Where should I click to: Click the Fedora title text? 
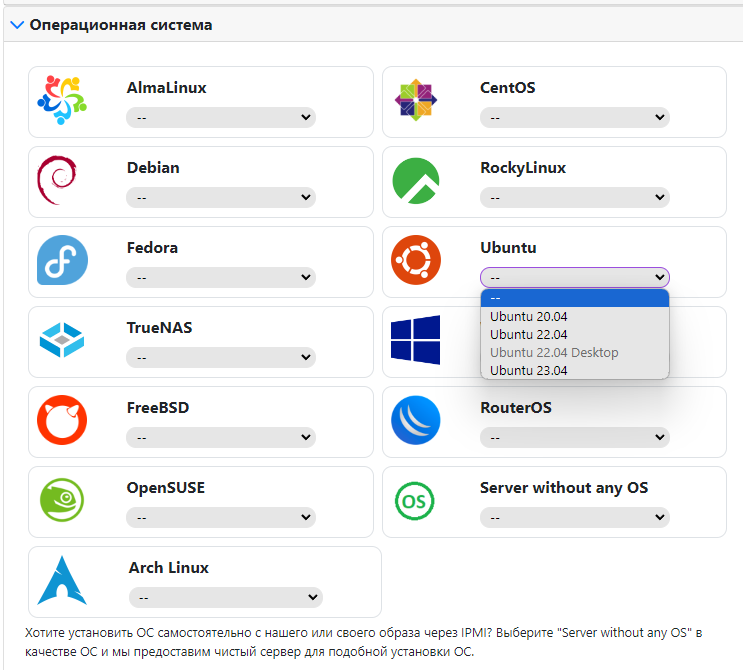click(152, 248)
